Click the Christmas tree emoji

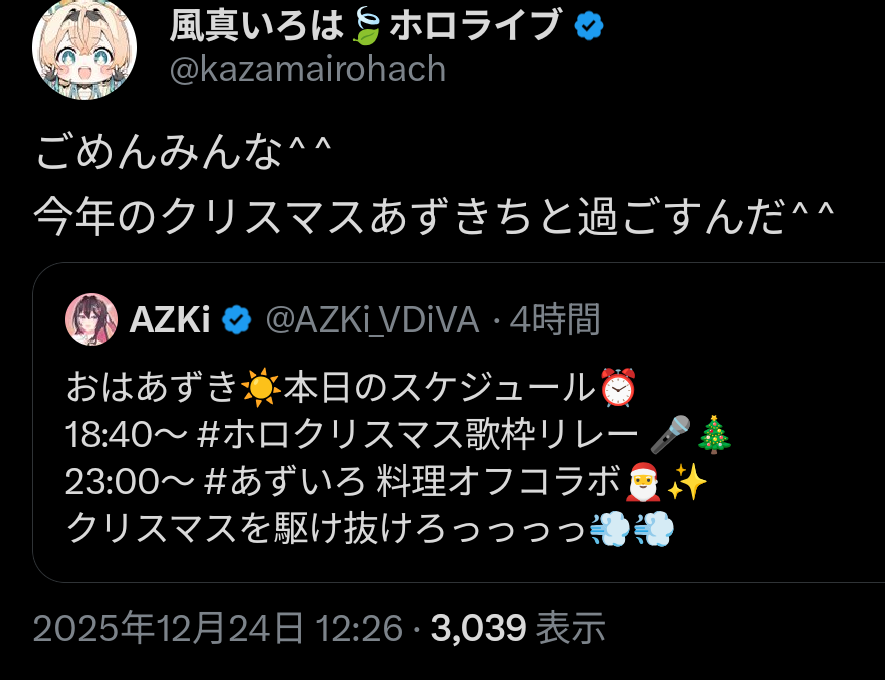714,435
